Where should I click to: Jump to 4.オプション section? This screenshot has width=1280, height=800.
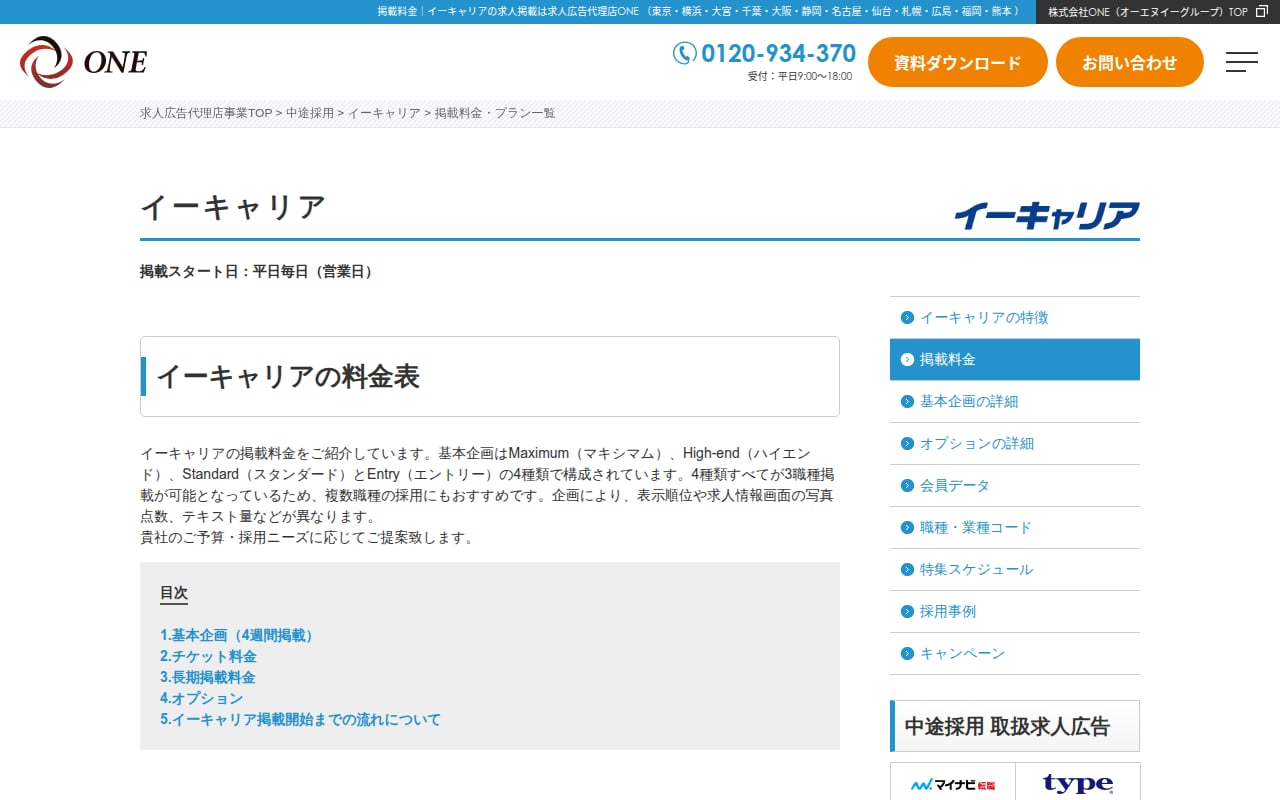click(x=201, y=698)
